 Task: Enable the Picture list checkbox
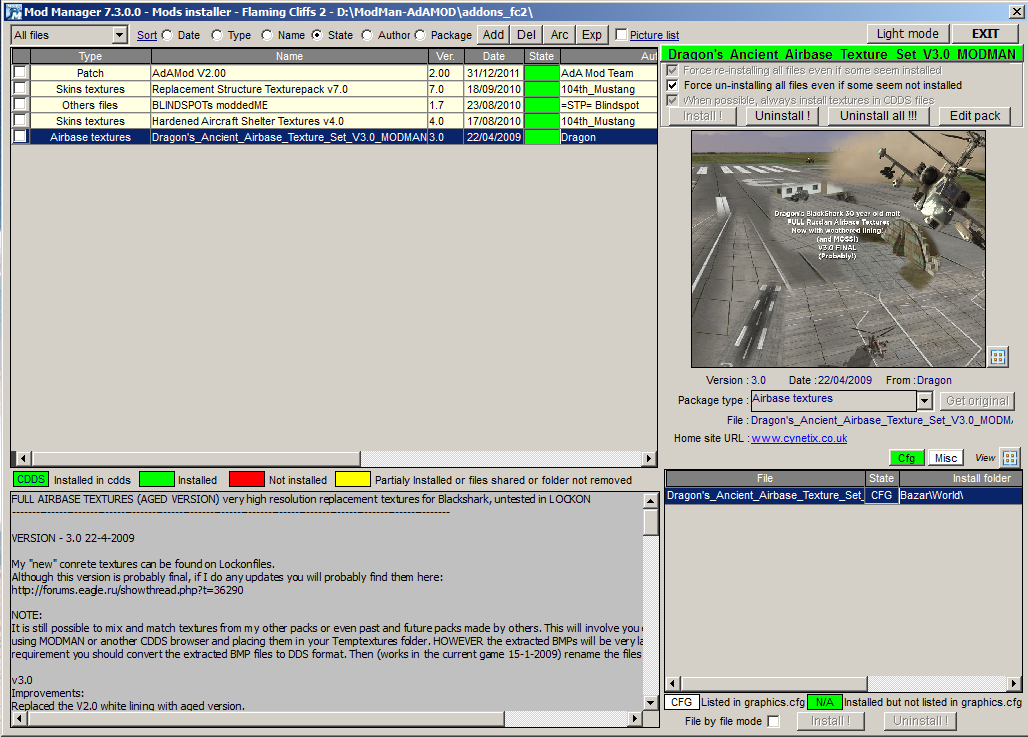[622, 35]
